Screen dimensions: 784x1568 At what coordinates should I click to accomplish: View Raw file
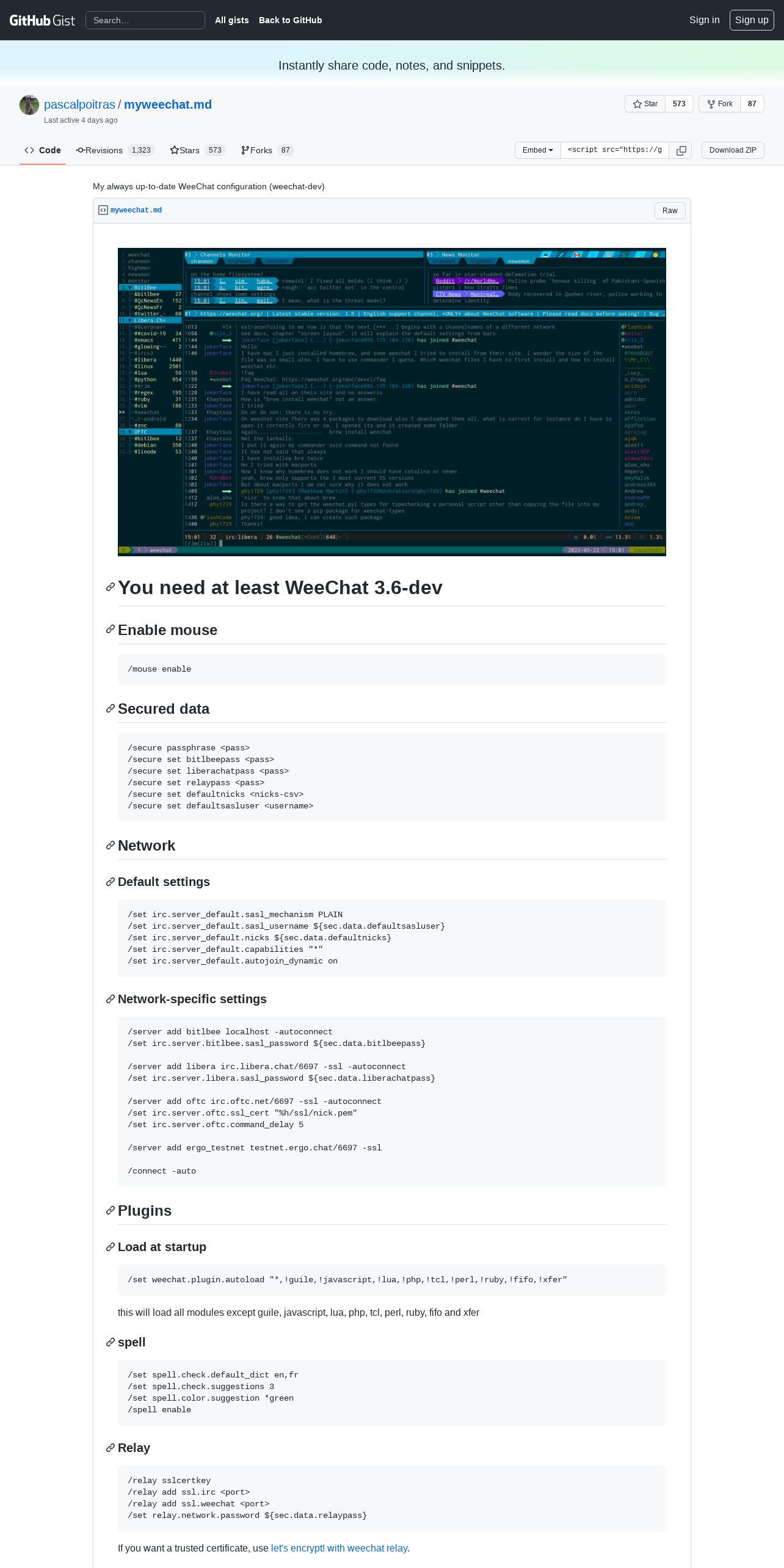click(670, 211)
